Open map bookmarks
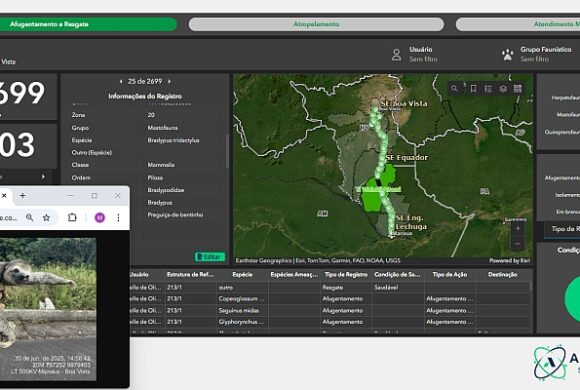 click(473, 89)
